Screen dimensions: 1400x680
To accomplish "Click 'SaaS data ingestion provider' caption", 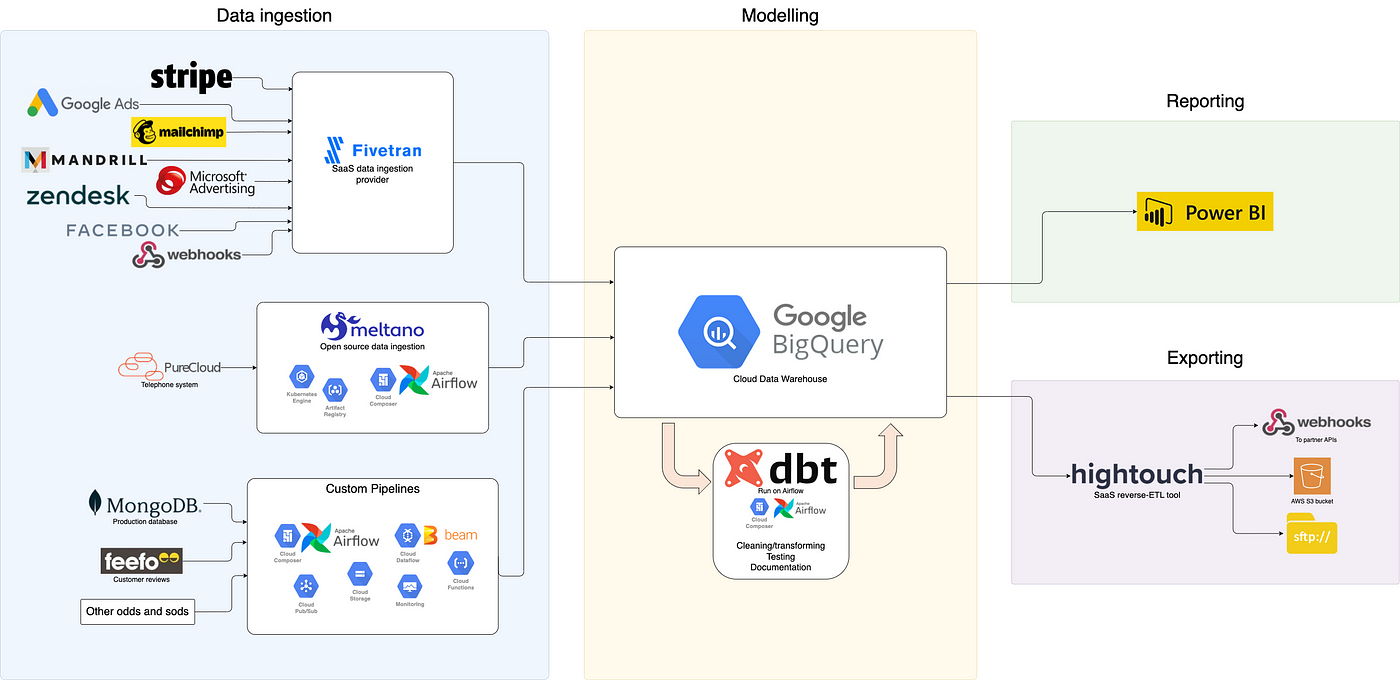I will [x=372, y=174].
